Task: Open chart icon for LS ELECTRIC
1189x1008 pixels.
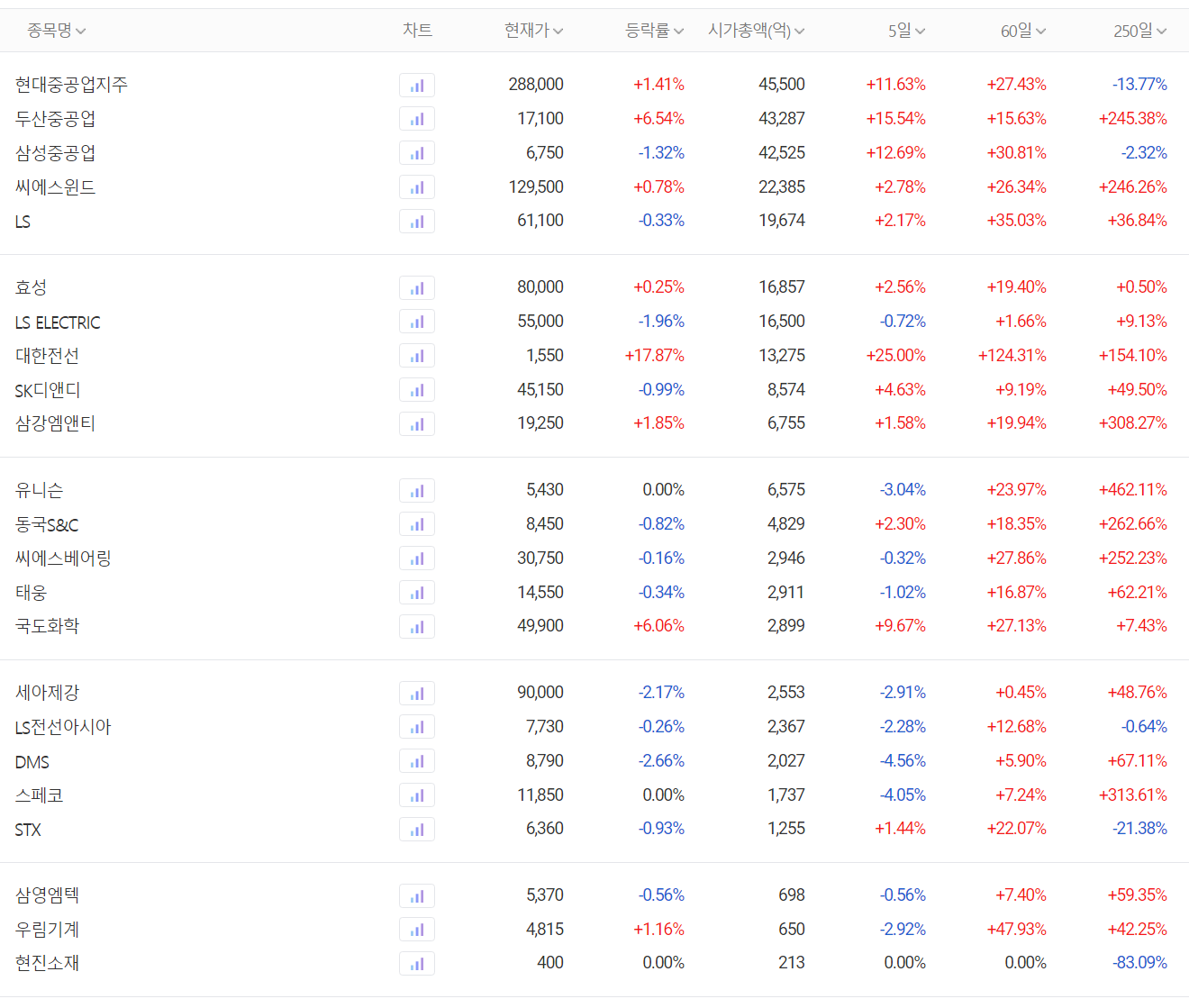Action: click(x=417, y=322)
